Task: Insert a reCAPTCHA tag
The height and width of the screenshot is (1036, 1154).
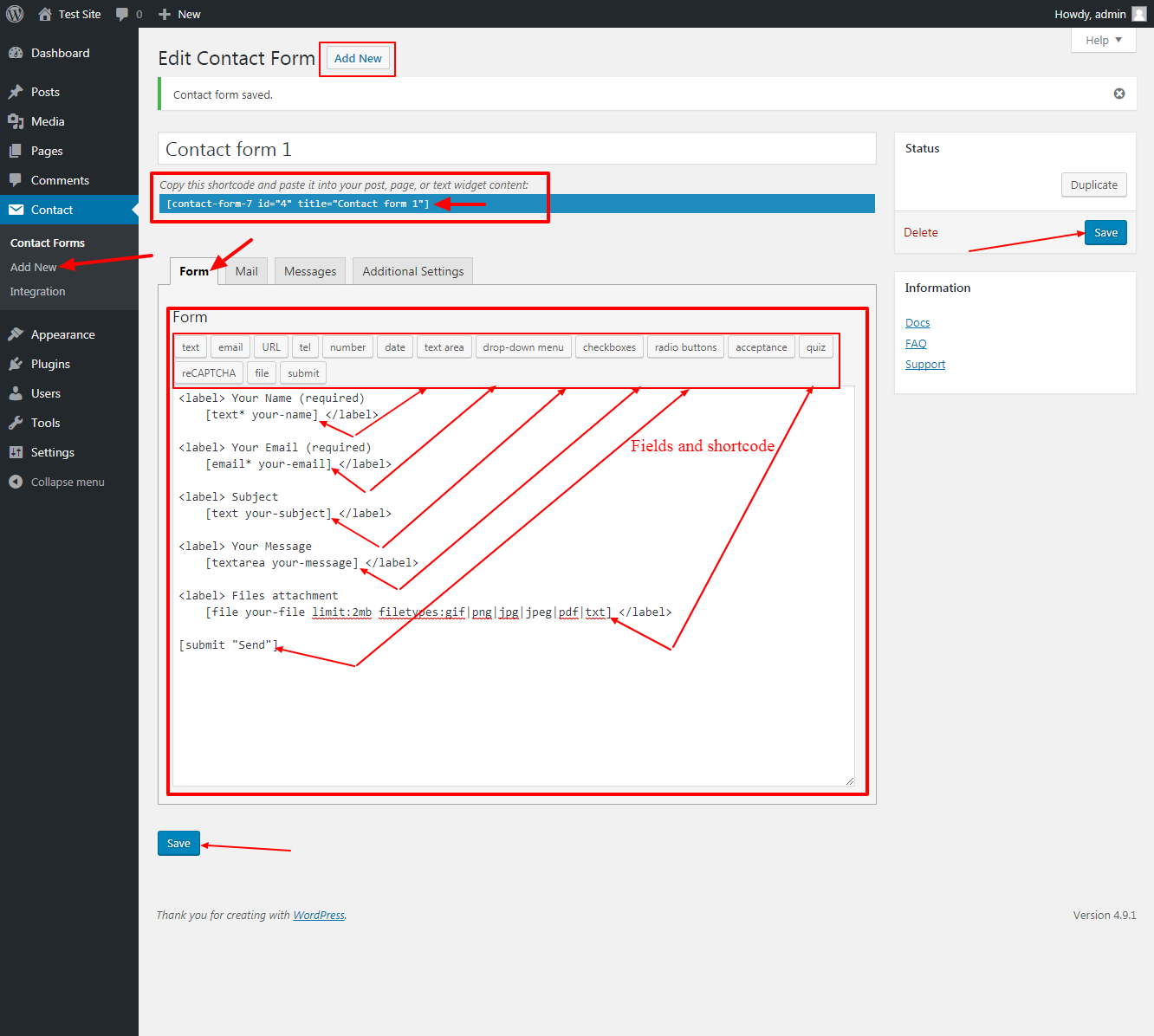Action: click(x=209, y=373)
